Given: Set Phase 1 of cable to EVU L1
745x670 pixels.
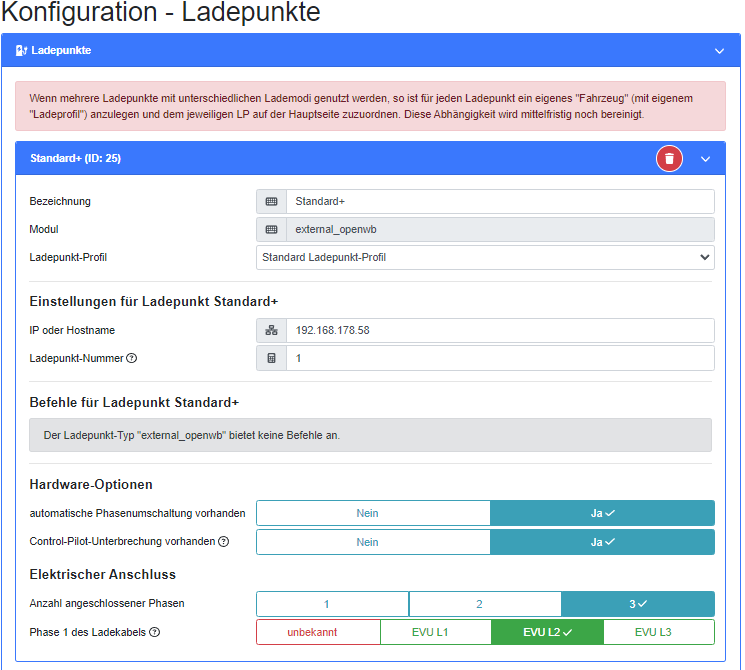Looking at the screenshot, I should pos(436,632).
